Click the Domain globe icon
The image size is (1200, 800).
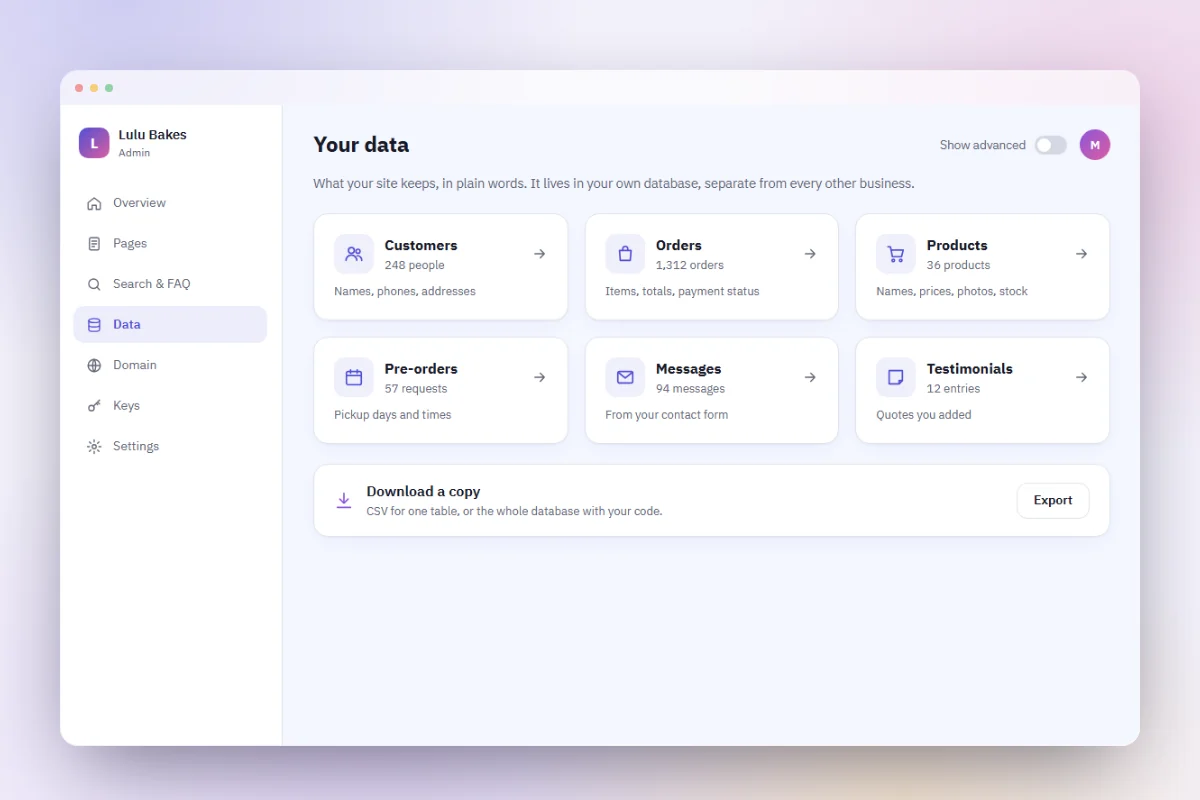[x=94, y=365]
